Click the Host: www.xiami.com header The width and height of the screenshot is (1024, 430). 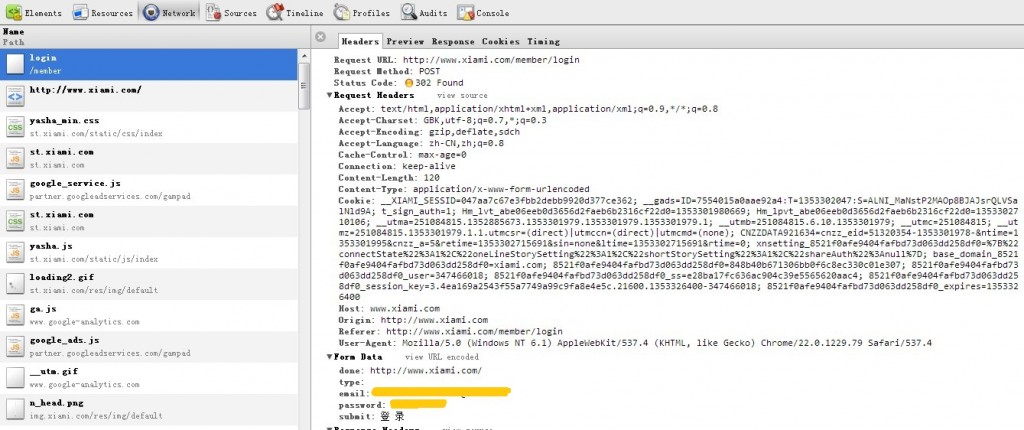point(389,308)
